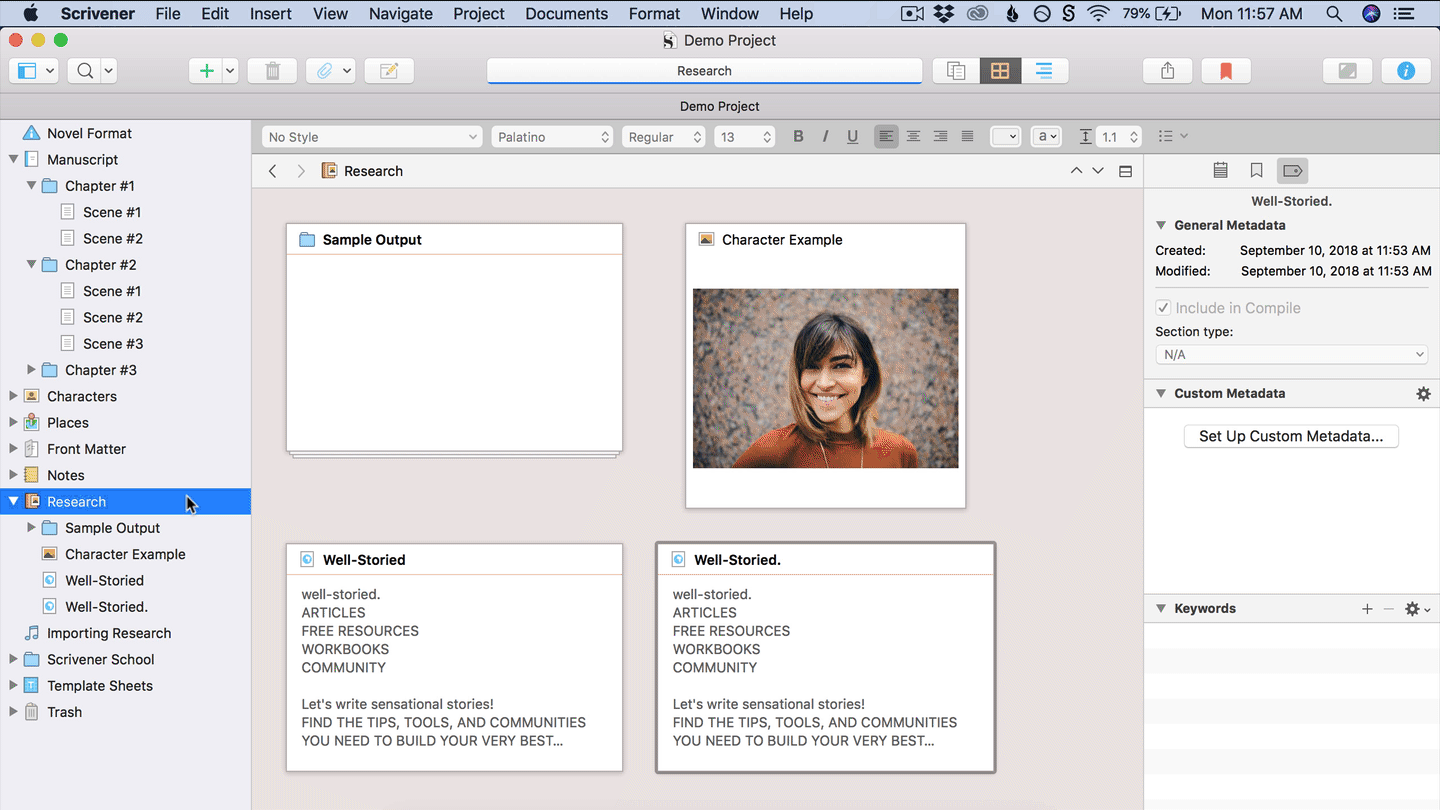Open Quick Reference notepad icon
The width and height of the screenshot is (1440, 810).
pos(389,71)
